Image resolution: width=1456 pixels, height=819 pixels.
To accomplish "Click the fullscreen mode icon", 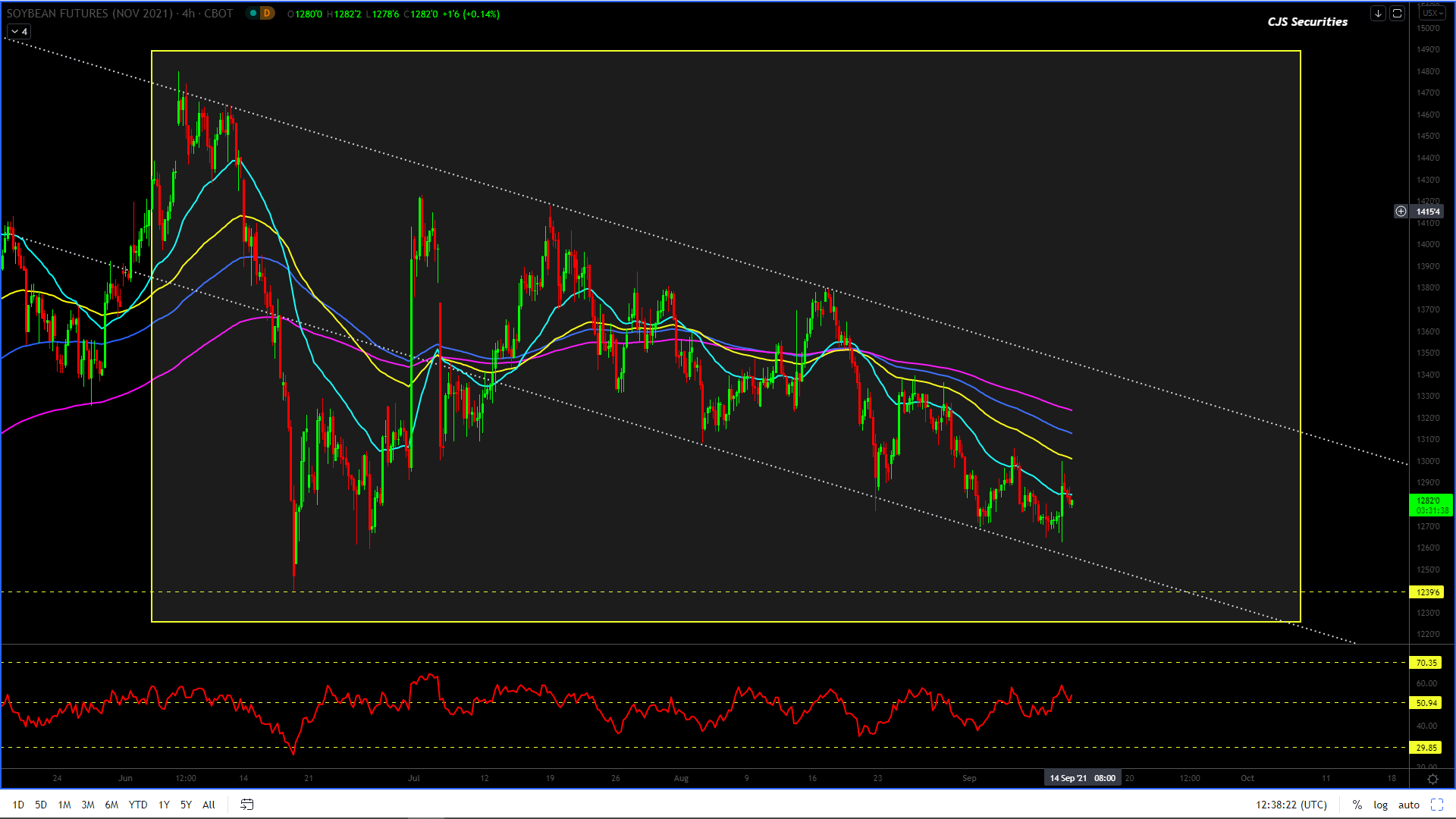I will pos(1436,805).
